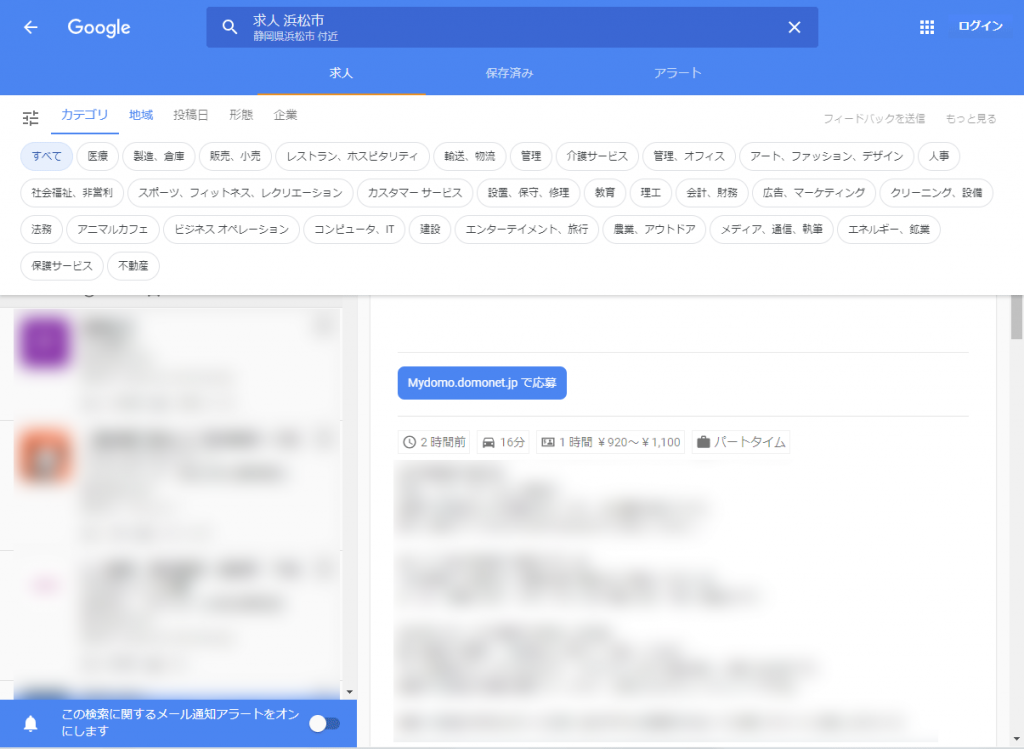Click もっと見る to show more
Viewport: 1024px width, 749px height.
[x=970, y=119]
